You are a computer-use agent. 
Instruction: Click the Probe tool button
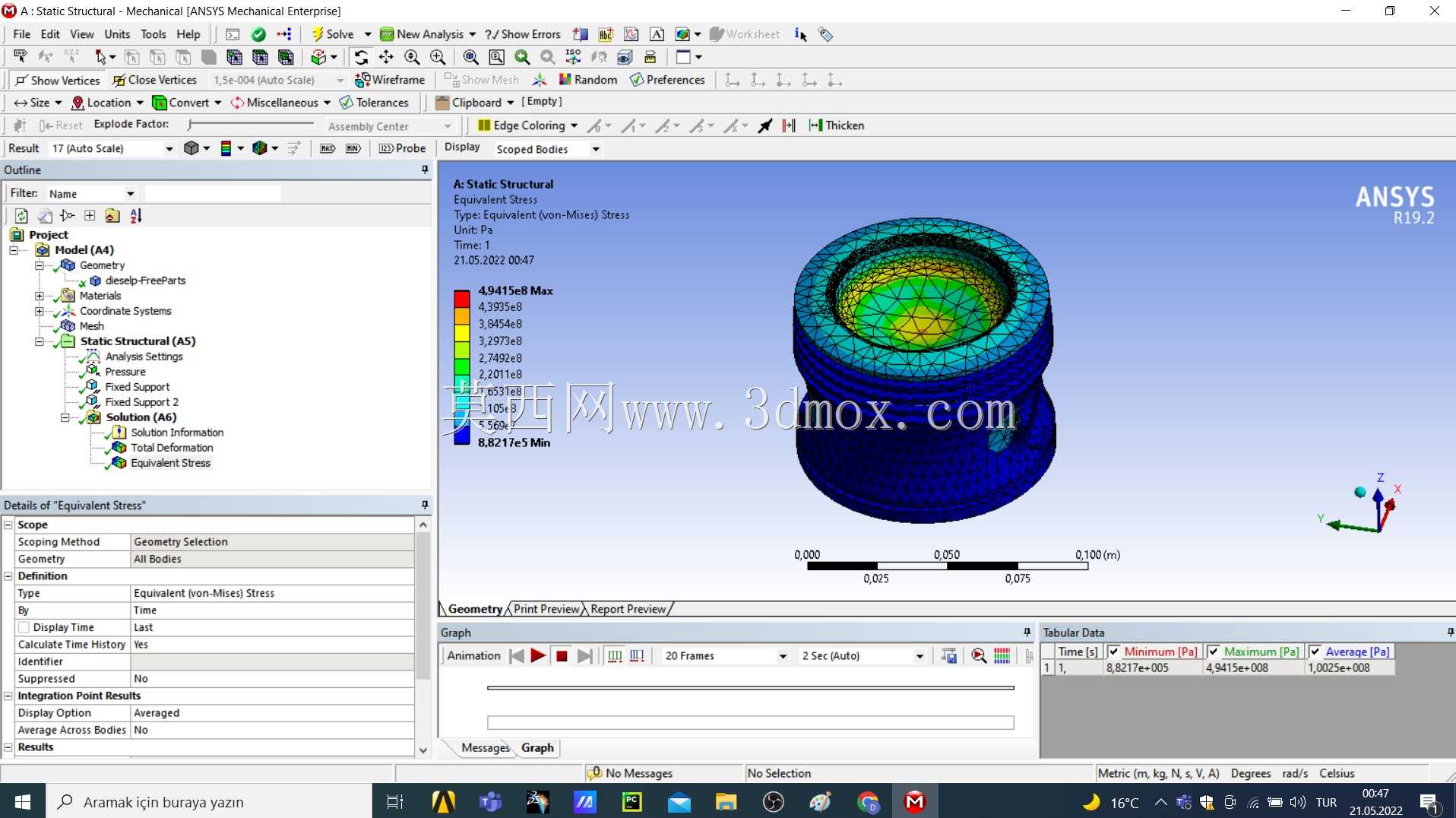[x=403, y=148]
